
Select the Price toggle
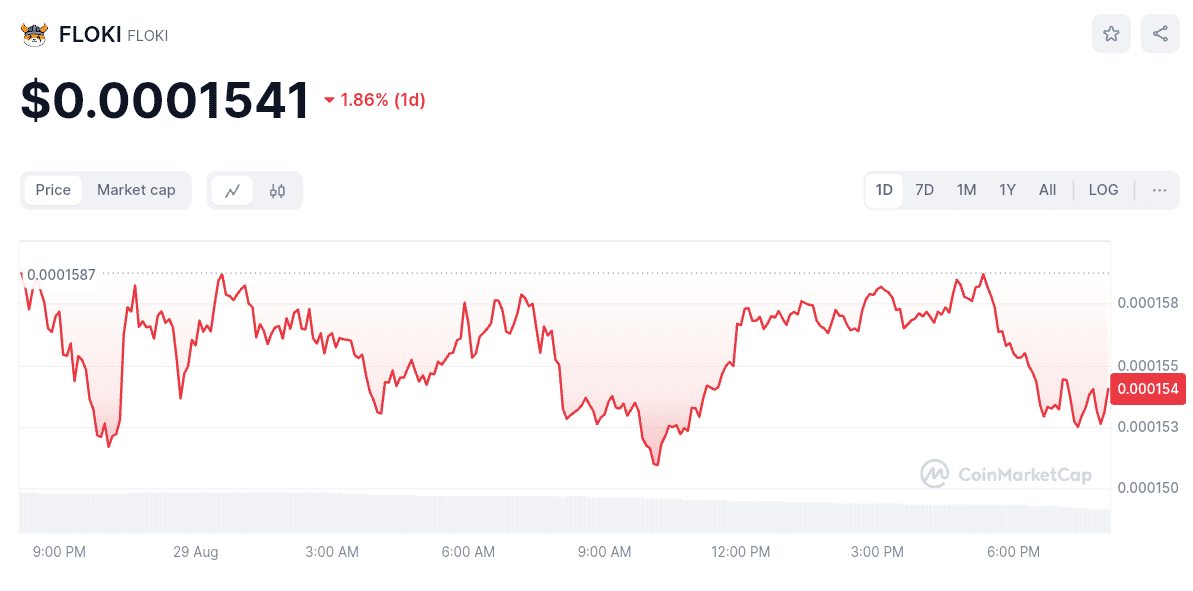point(53,190)
